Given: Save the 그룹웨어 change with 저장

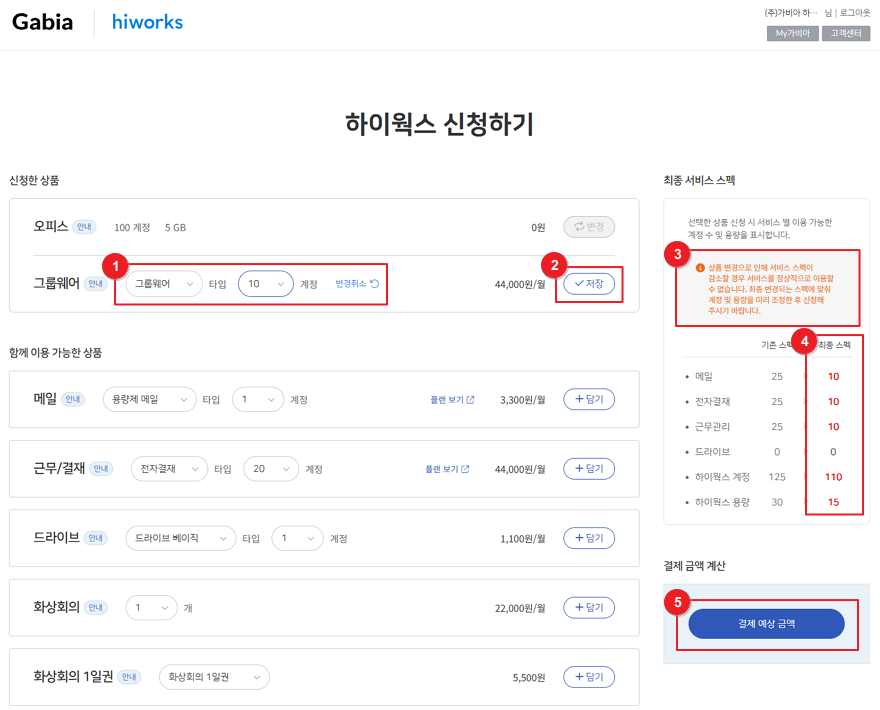Looking at the screenshot, I should coord(589,284).
